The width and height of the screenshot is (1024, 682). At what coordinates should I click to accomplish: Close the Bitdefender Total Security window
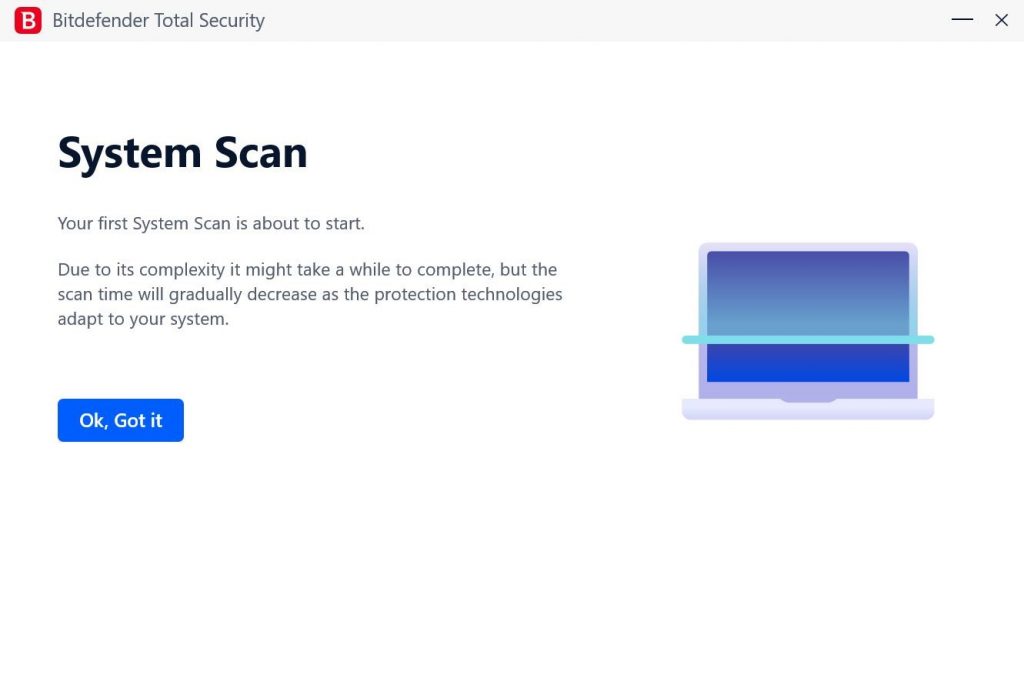point(1002,20)
